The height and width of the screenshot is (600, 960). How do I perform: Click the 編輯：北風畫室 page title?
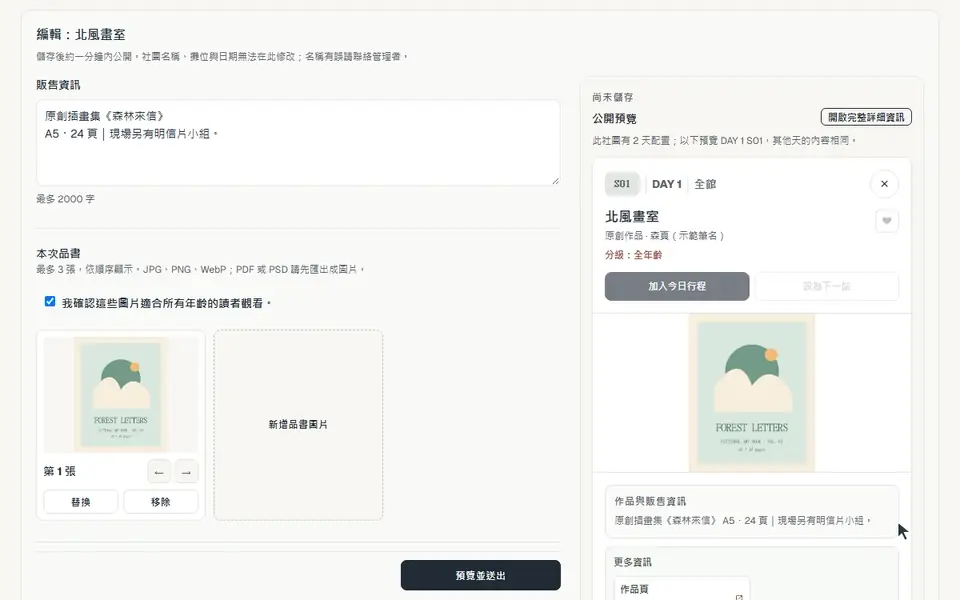(81, 35)
